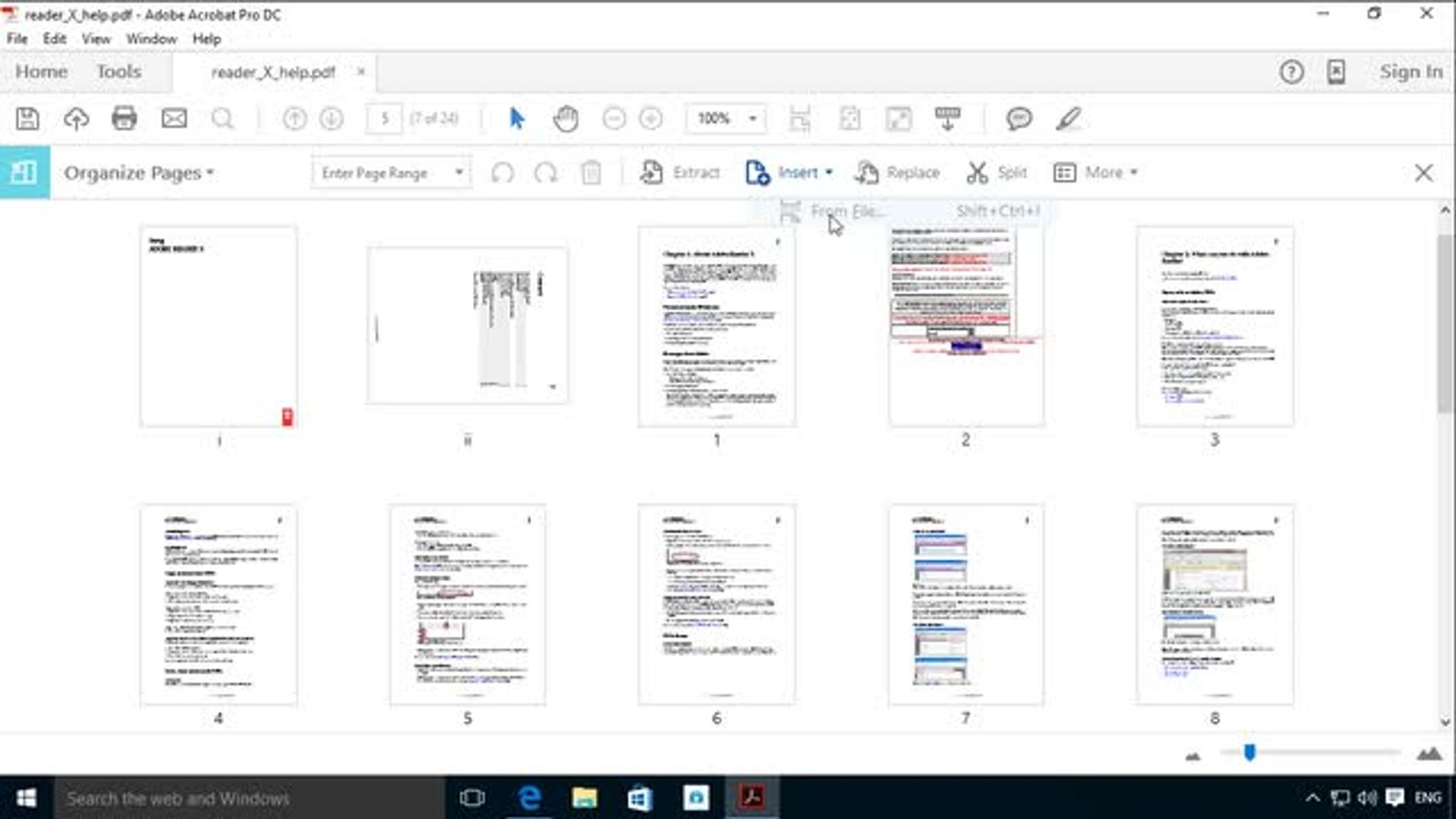Viewport: 1456px width, 819px height.
Task: Click the Save file floppy disk icon
Action: tap(28, 118)
